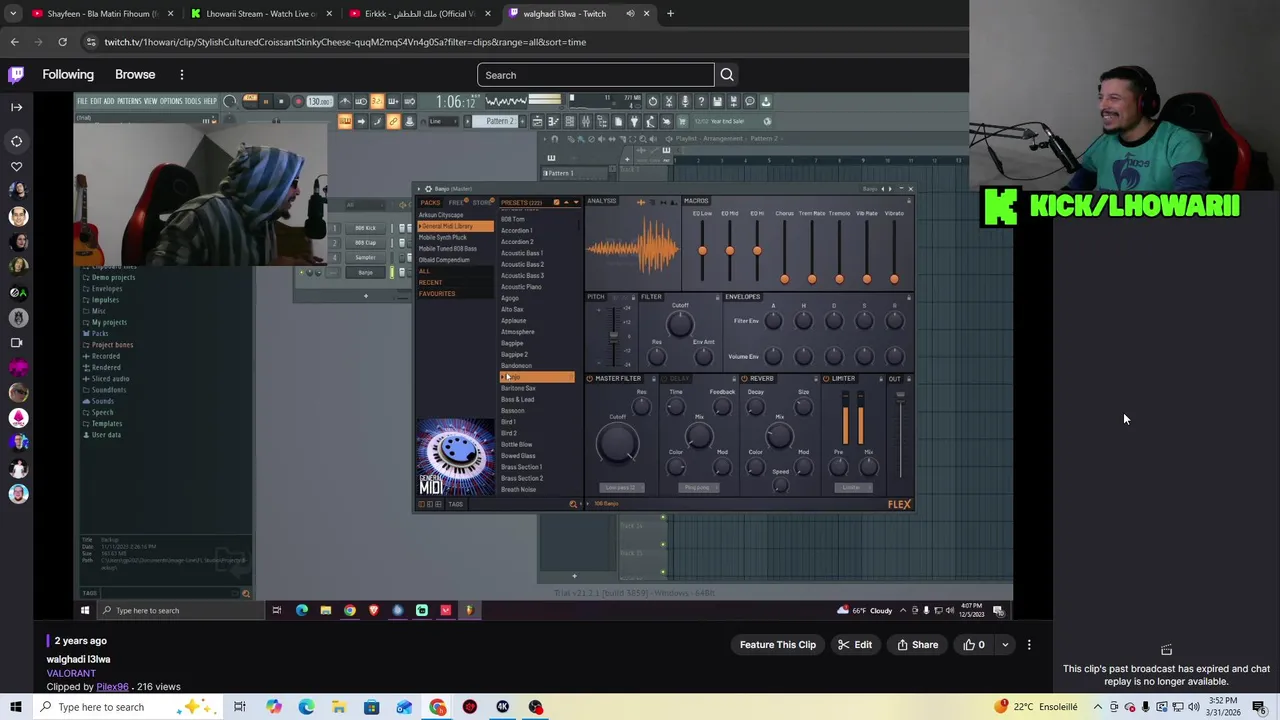Mute the walghadi l3lwa Twitch tab
The height and width of the screenshot is (720, 1280).
point(630,14)
